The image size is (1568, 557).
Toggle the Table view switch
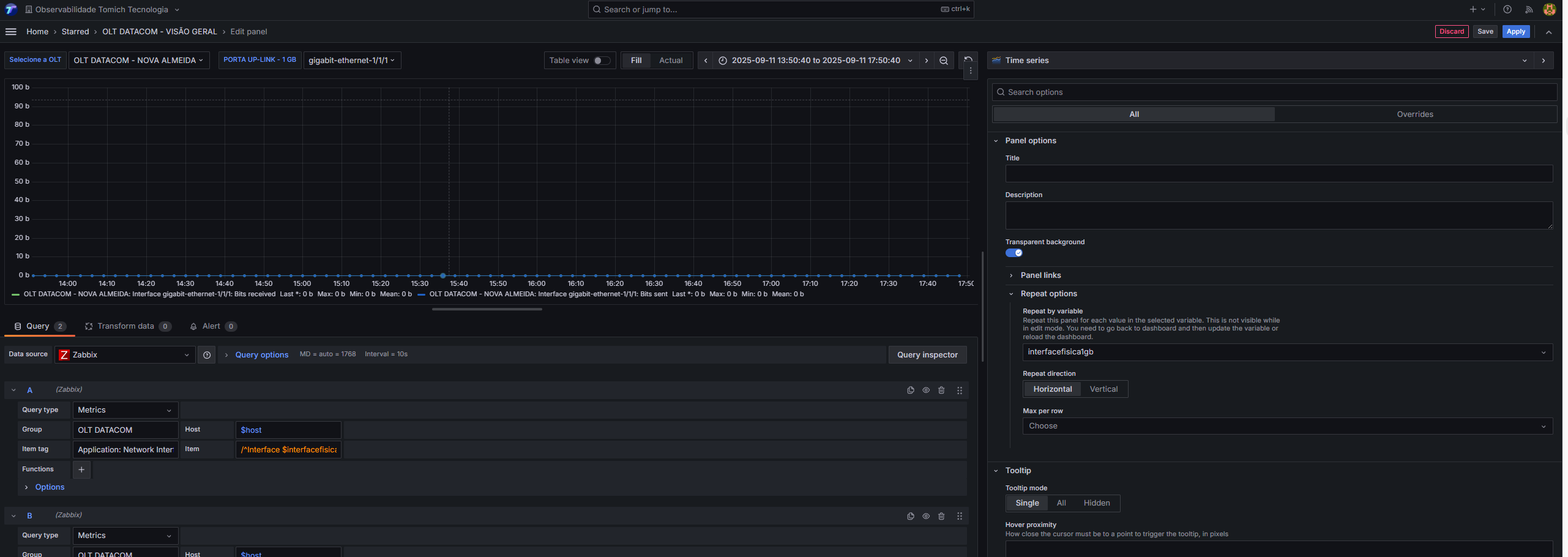(602, 61)
